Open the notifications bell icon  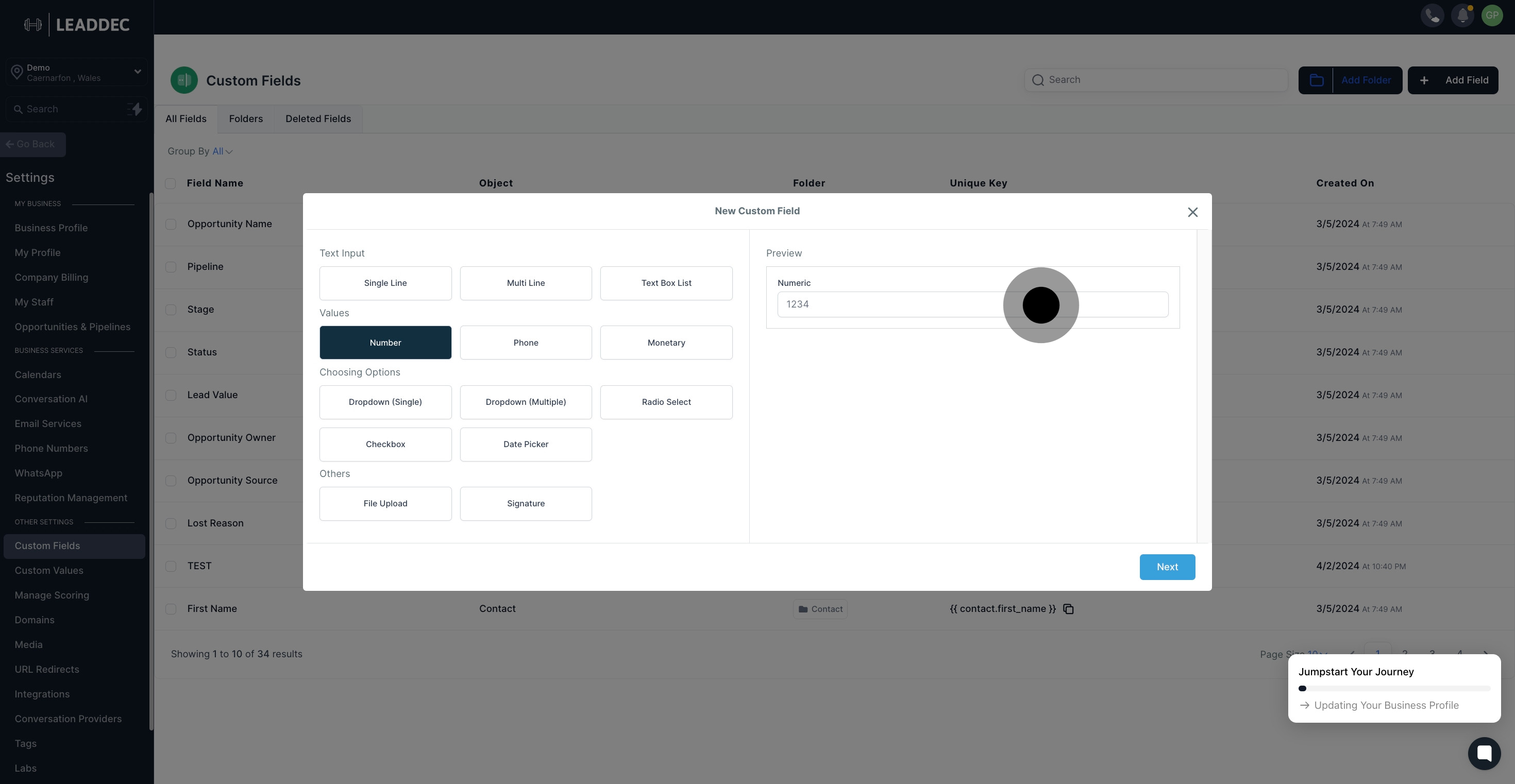click(x=1462, y=16)
